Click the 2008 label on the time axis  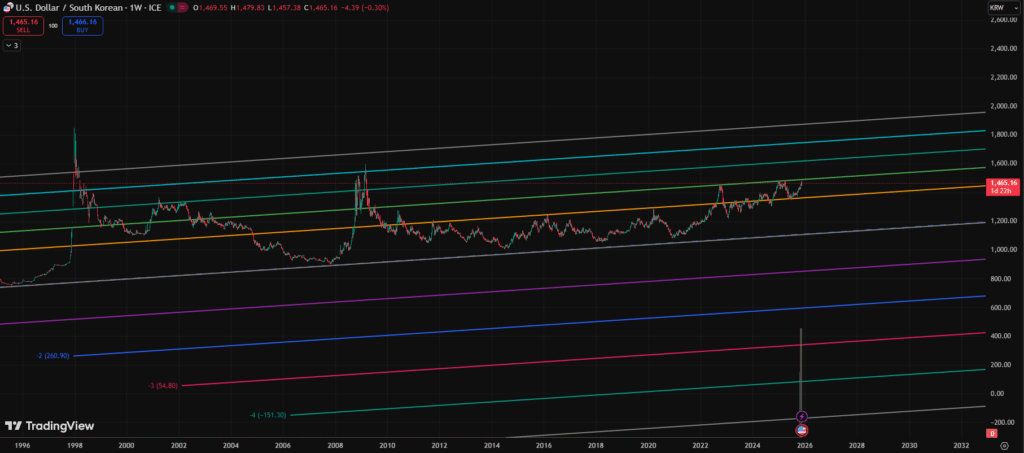pos(335,445)
